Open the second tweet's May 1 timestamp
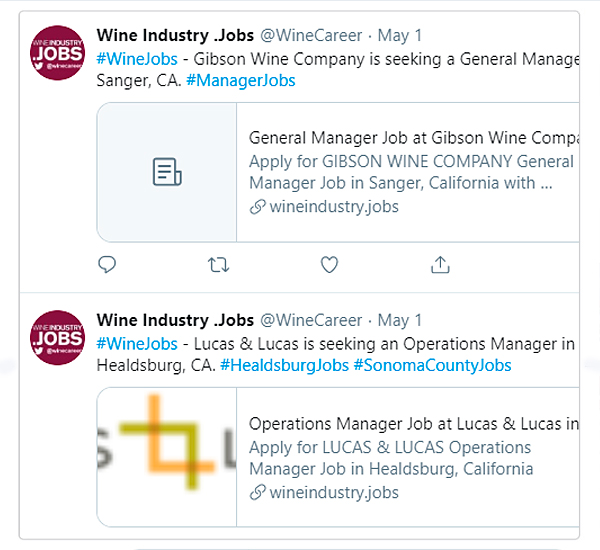 (x=400, y=321)
